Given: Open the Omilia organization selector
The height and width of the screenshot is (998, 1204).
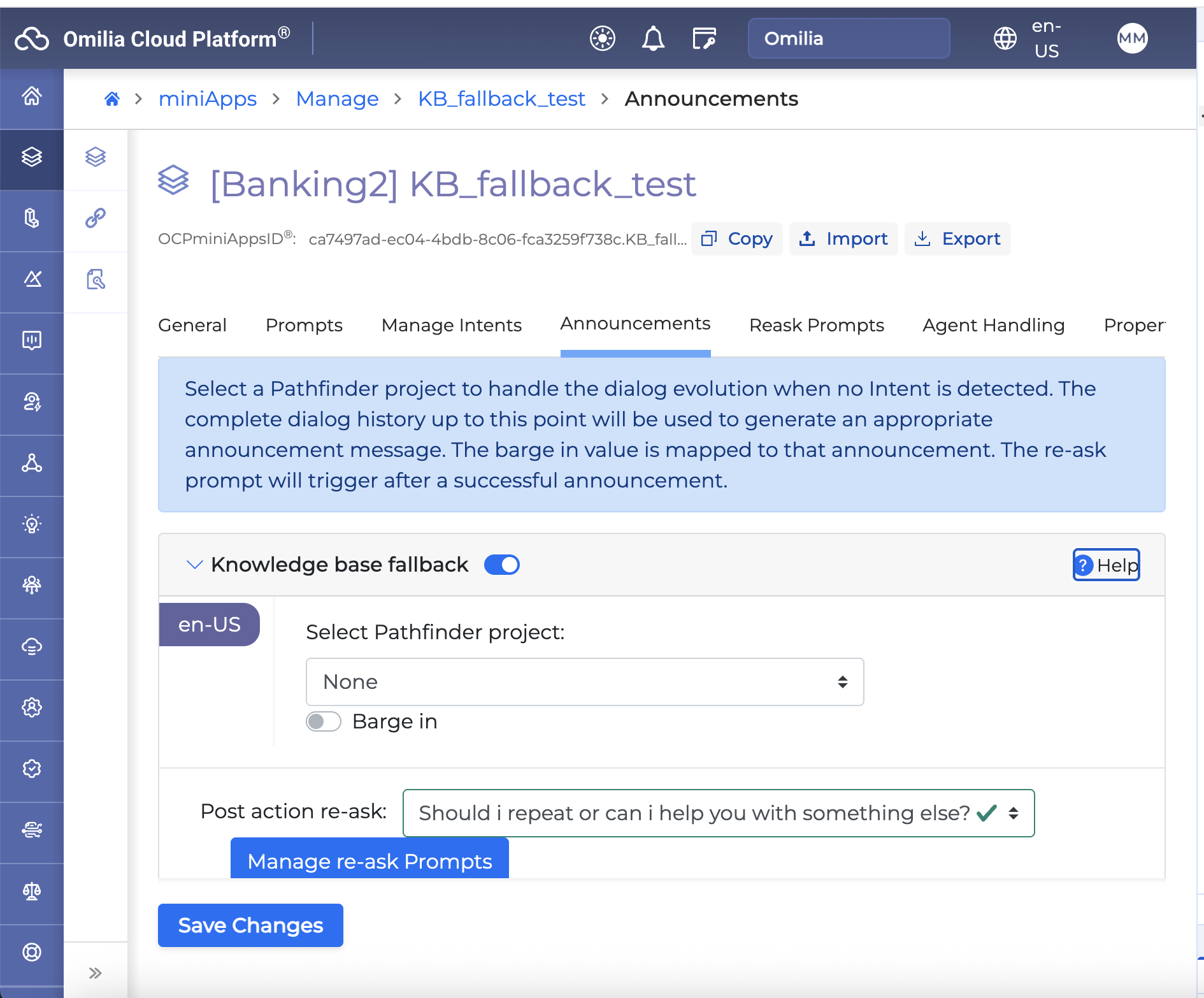Looking at the screenshot, I should click(849, 38).
